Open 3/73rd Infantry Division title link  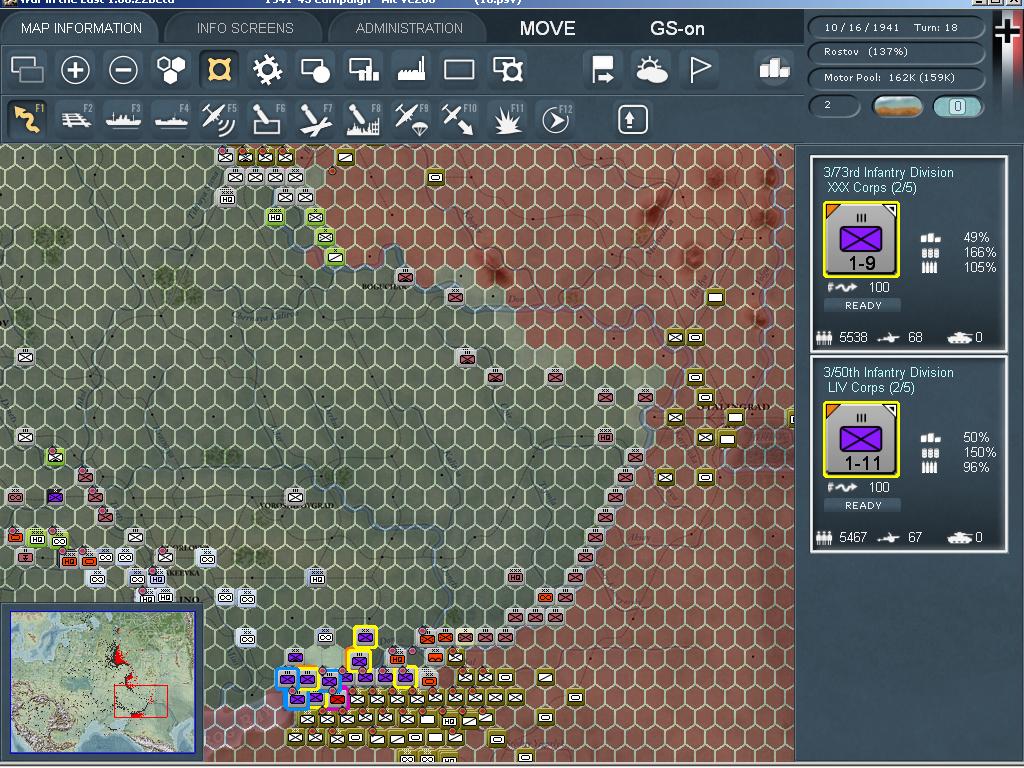(x=888, y=172)
